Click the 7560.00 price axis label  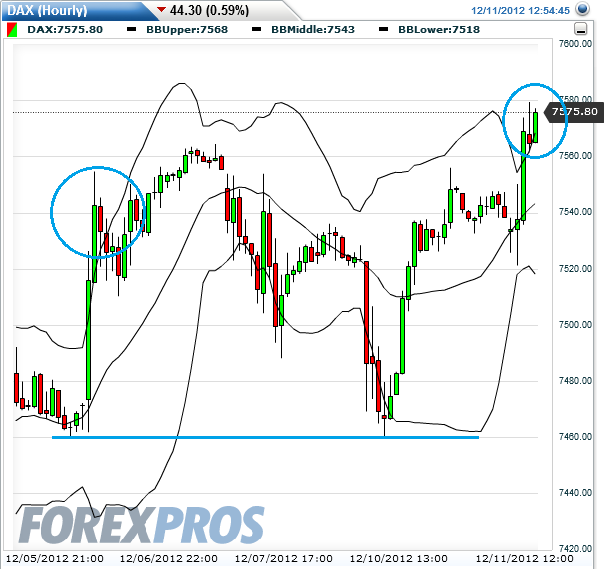tap(575, 156)
